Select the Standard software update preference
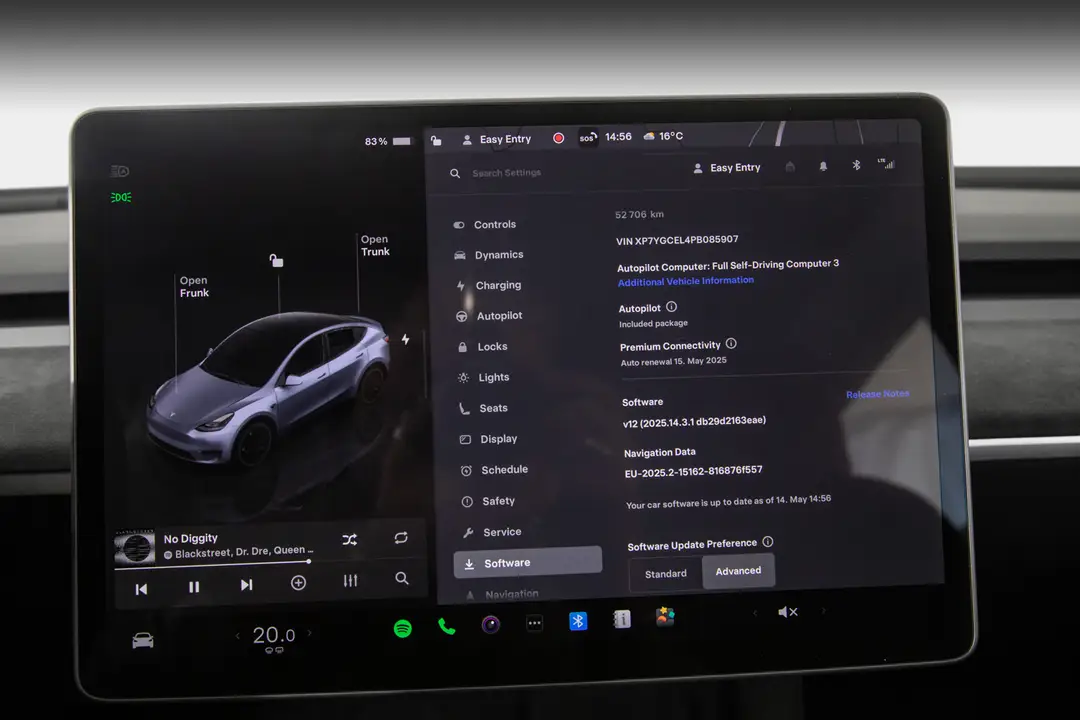The width and height of the screenshot is (1080, 720). [665, 573]
